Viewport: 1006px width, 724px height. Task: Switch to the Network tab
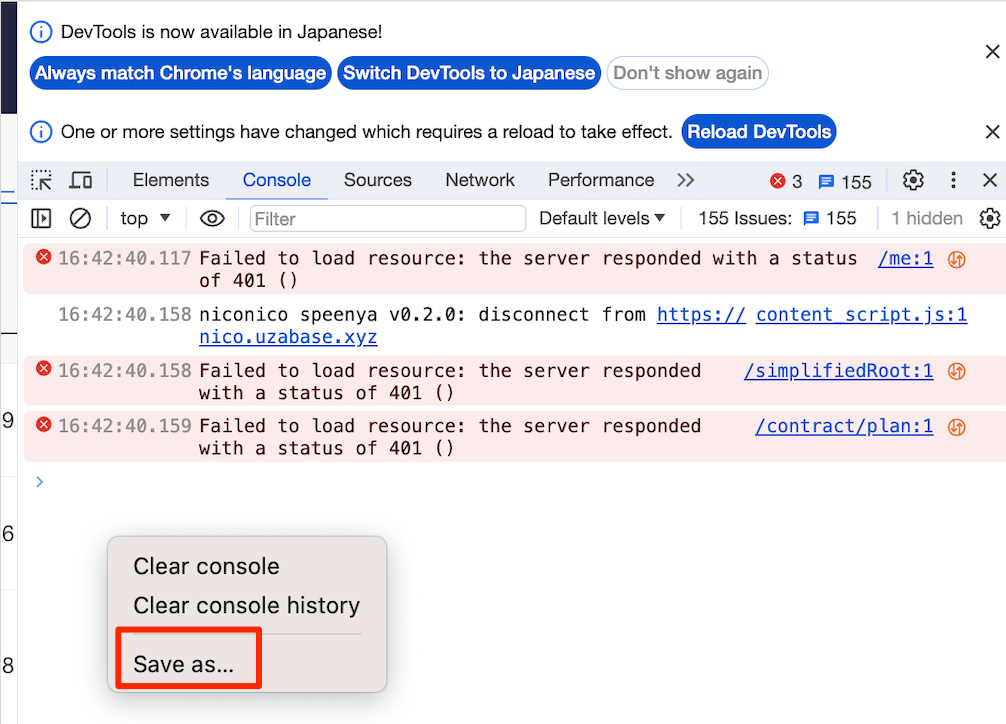tap(480, 180)
